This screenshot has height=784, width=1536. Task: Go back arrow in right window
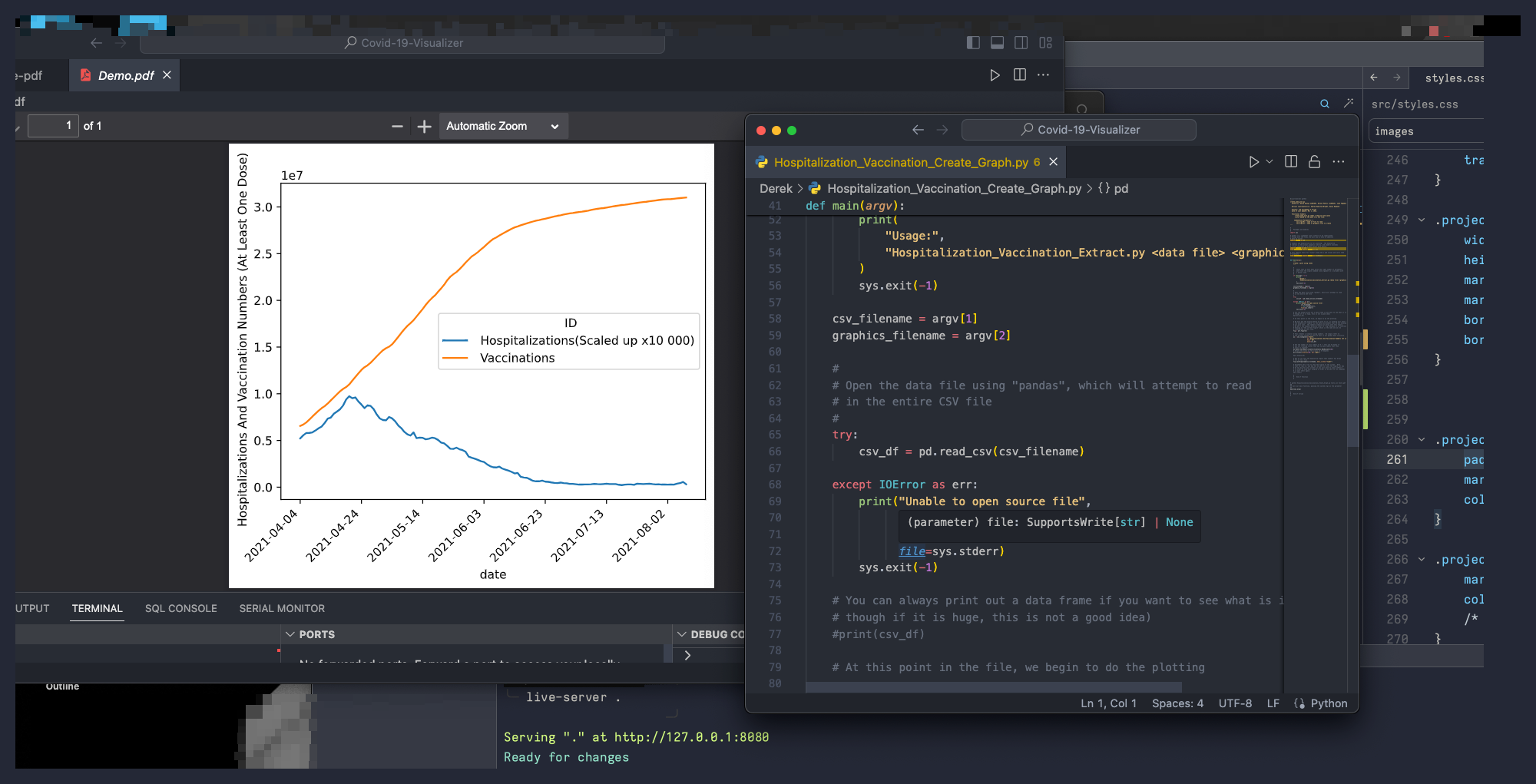pyautogui.click(x=1374, y=78)
